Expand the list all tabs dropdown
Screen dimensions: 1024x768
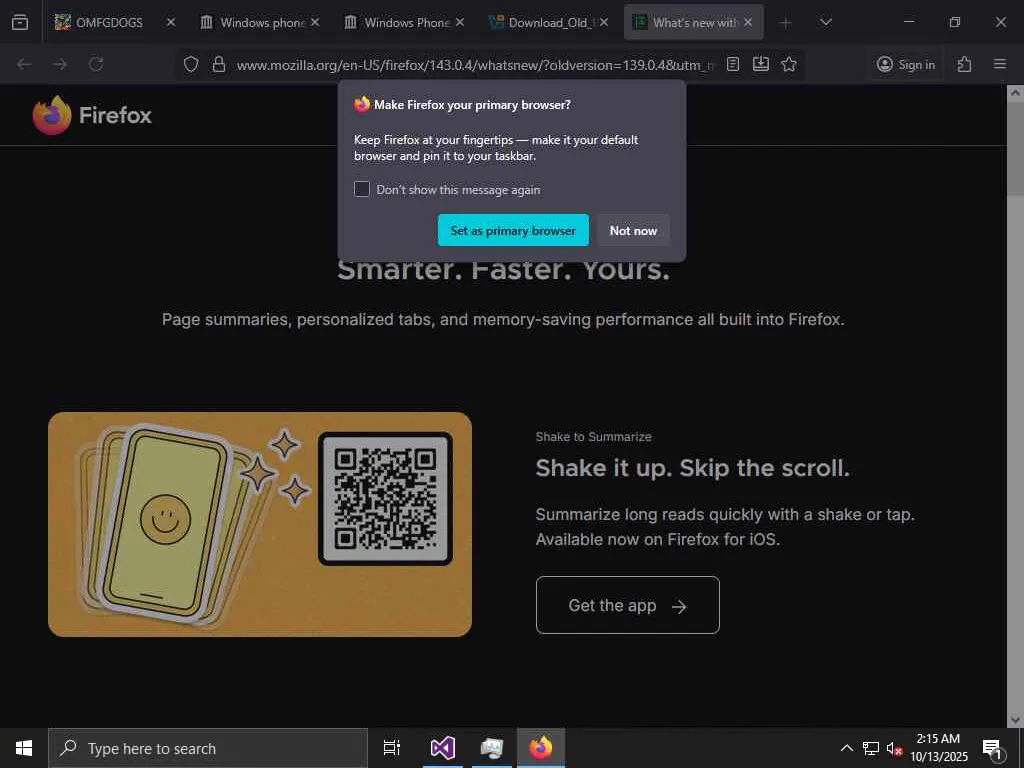point(825,22)
